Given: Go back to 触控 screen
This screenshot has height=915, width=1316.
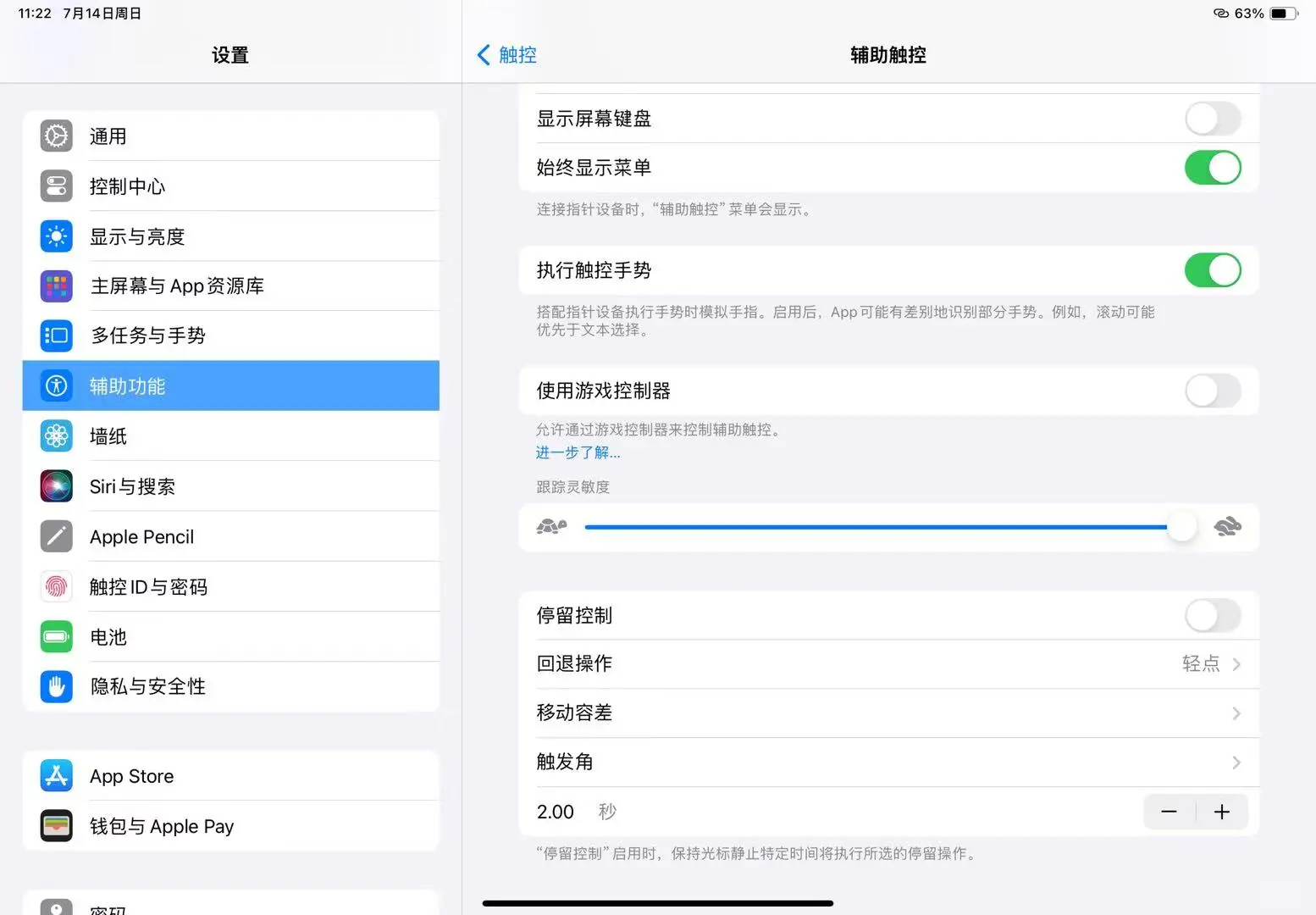Looking at the screenshot, I should click(506, 54).
